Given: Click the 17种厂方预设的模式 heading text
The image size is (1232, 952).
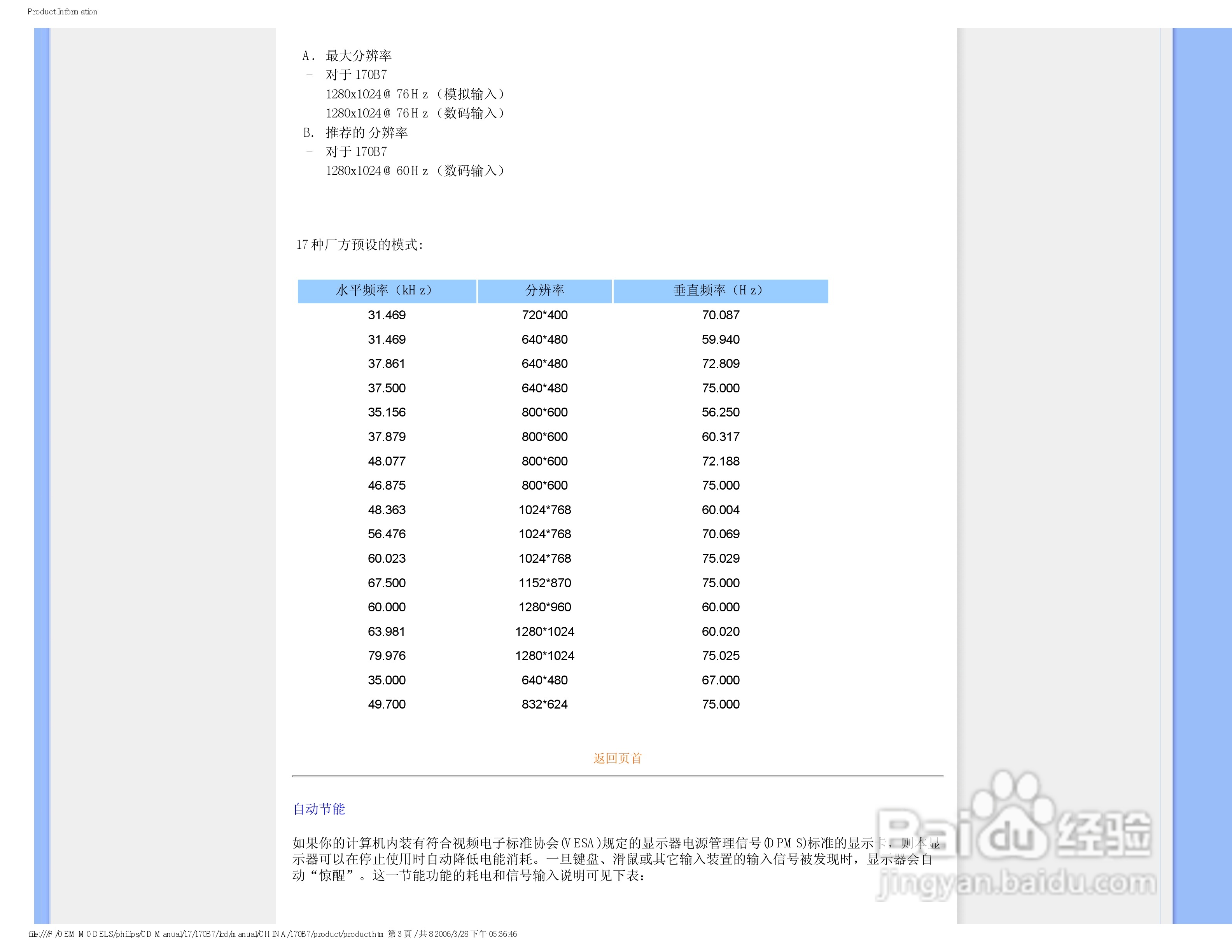Looking at the screenshot, I should coord(359,245).
